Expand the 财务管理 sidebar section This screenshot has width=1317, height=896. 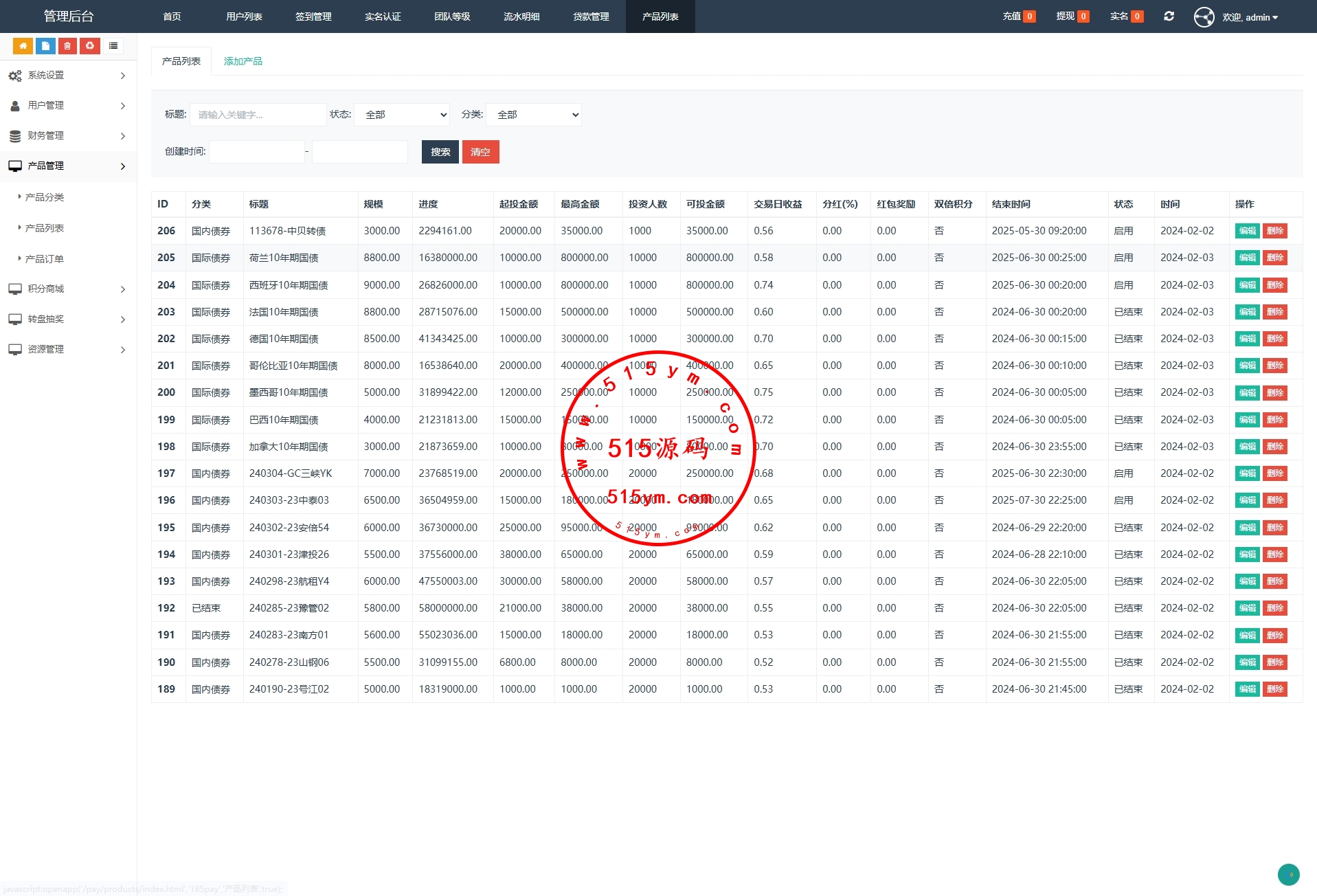(67, 136)
